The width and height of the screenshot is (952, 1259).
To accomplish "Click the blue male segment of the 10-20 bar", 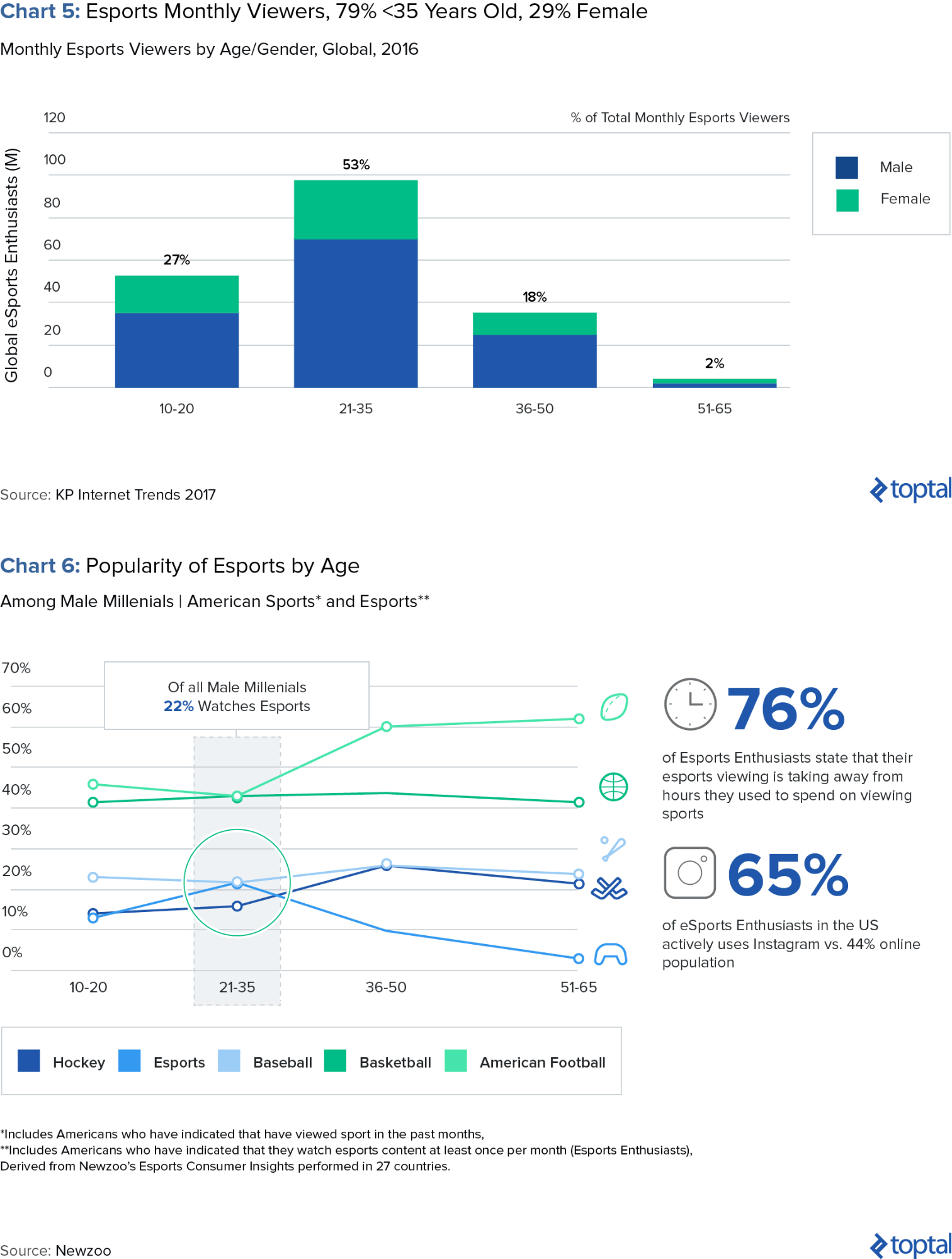I will pos(177,350).
